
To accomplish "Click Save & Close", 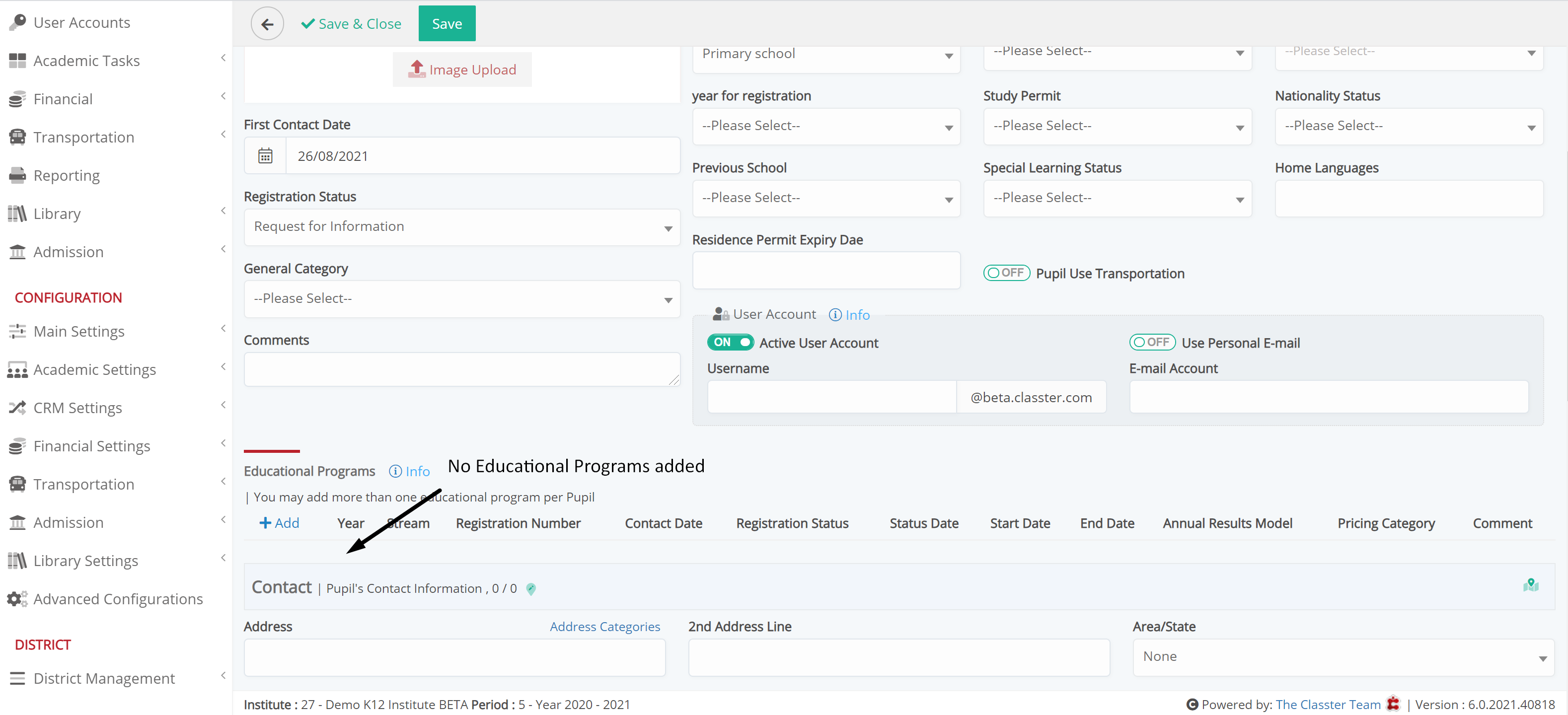I will click(x=351, y=24).
